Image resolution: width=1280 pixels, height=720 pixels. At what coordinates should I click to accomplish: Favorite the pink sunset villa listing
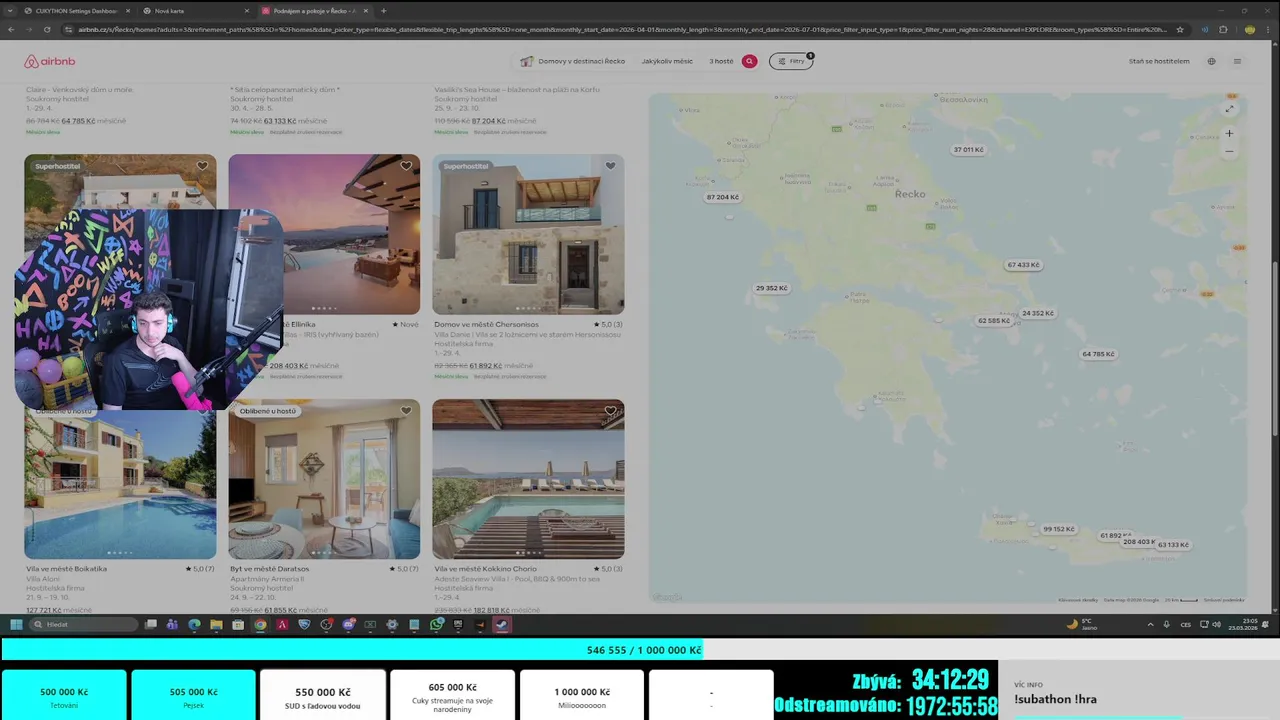(406, 166)
